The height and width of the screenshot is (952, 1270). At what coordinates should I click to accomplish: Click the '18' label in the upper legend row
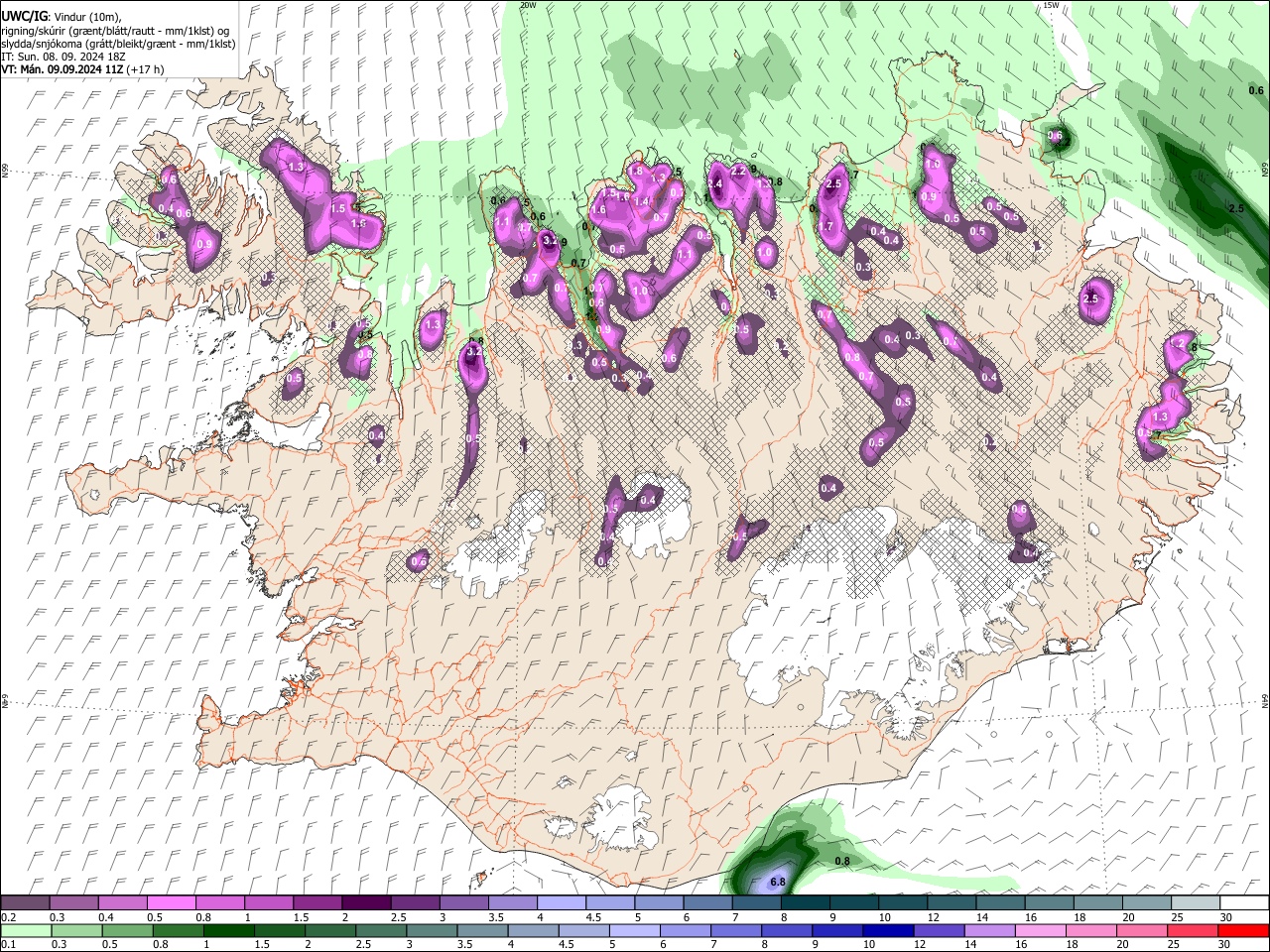click(1079, 917)
